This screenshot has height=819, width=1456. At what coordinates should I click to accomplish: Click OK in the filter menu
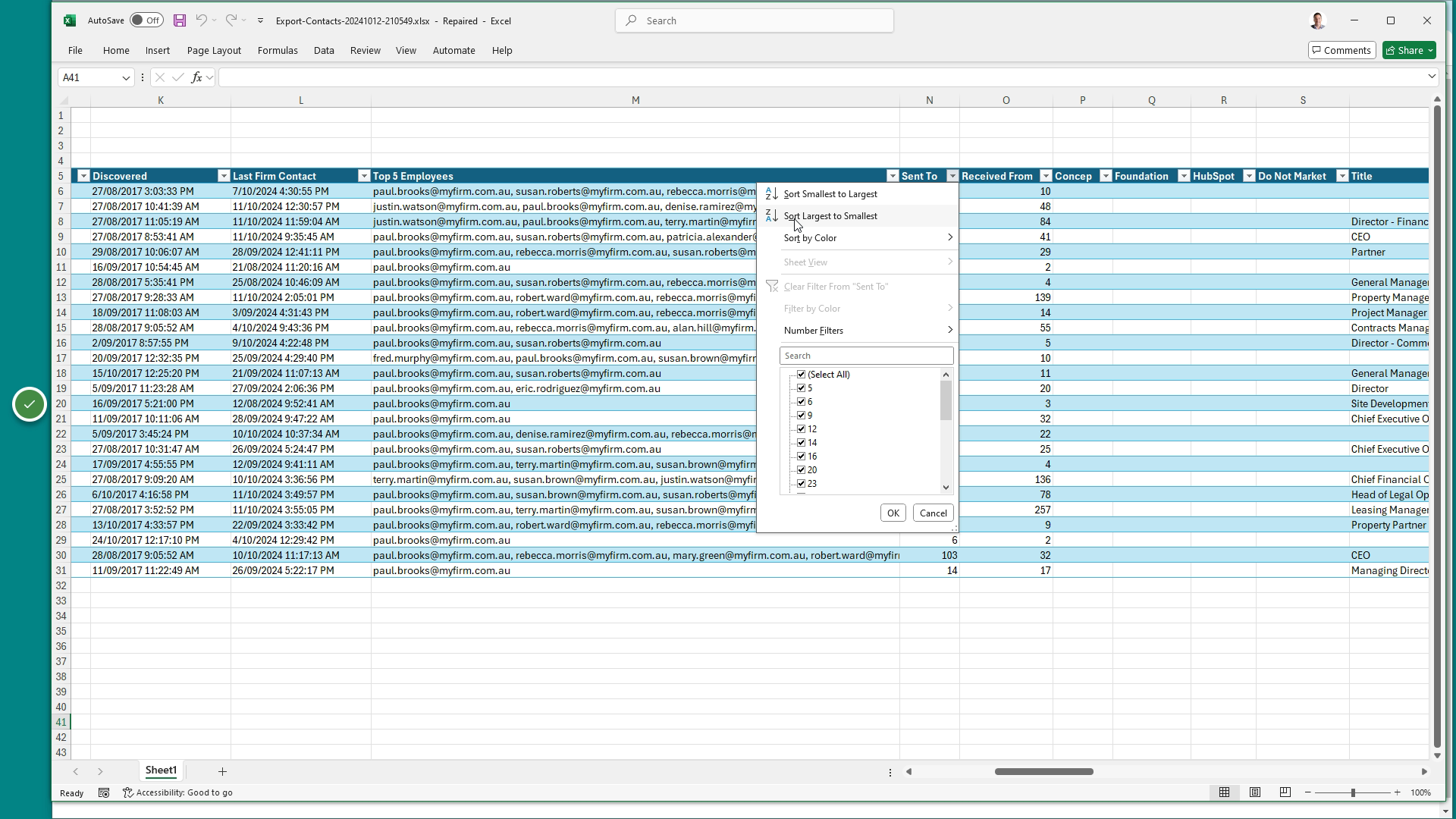pos(893,513)
